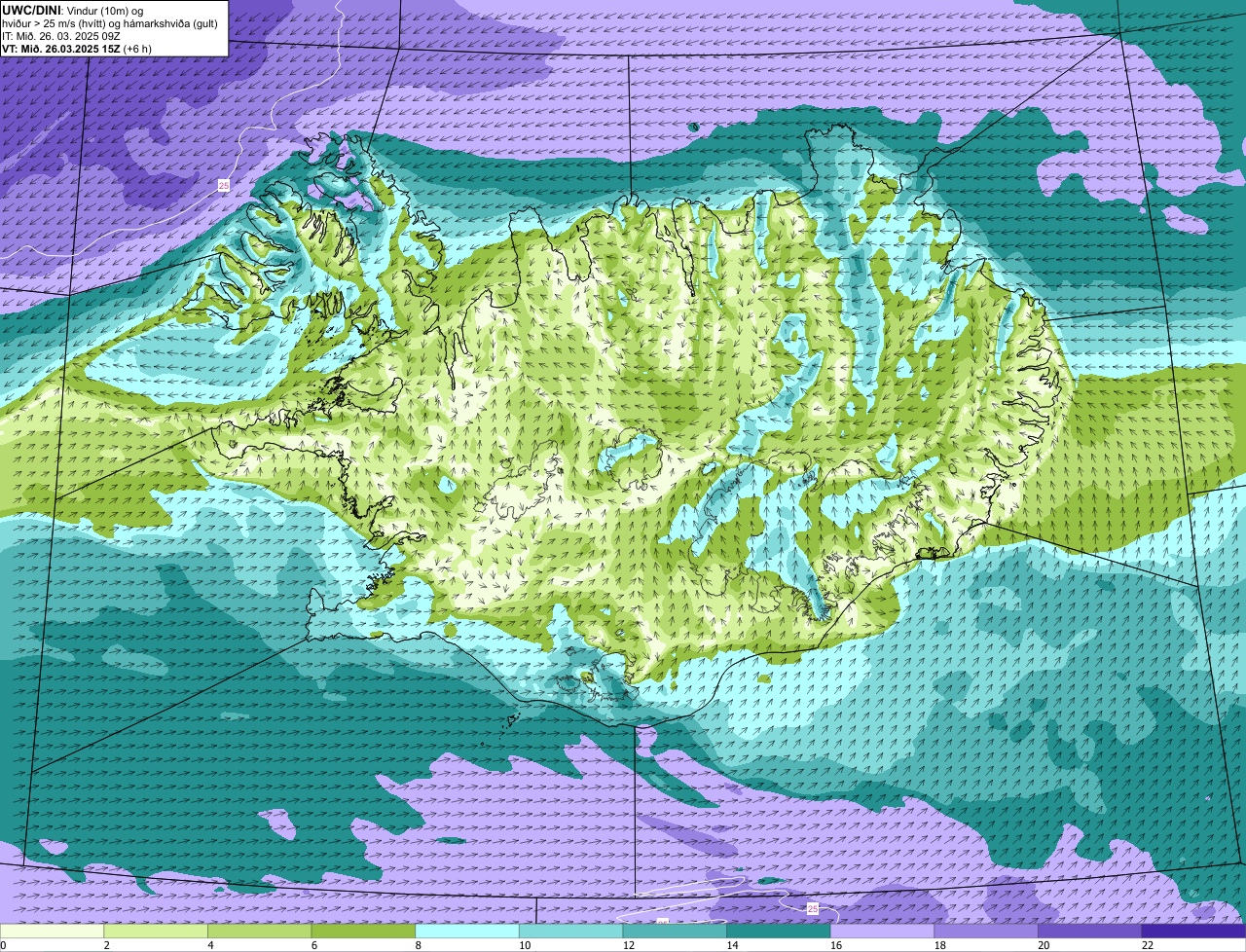The height and width of the screenshot is (952, 1246).
Task: Click the legend tick label "18"
Action: tap(940, 945)
